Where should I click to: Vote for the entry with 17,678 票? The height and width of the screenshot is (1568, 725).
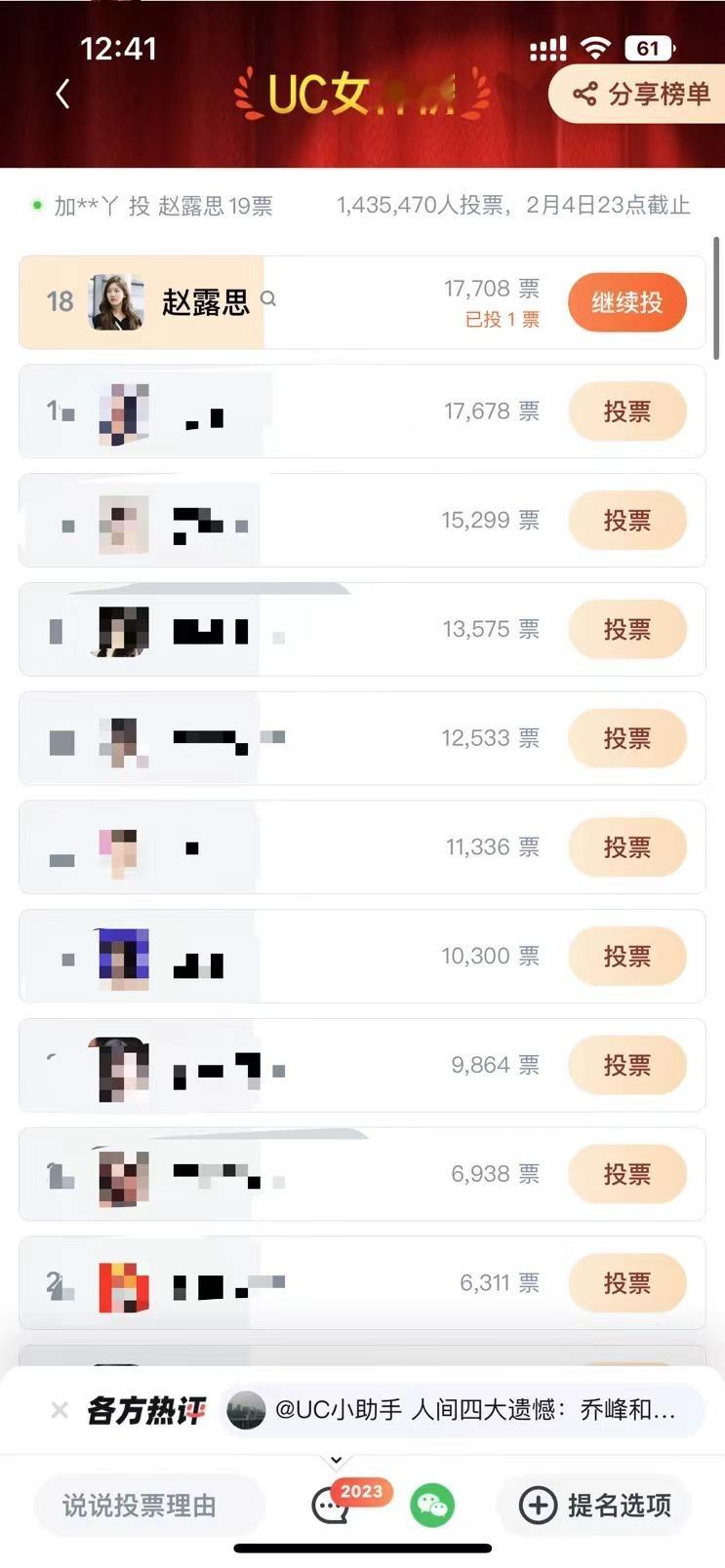point(626,412)
